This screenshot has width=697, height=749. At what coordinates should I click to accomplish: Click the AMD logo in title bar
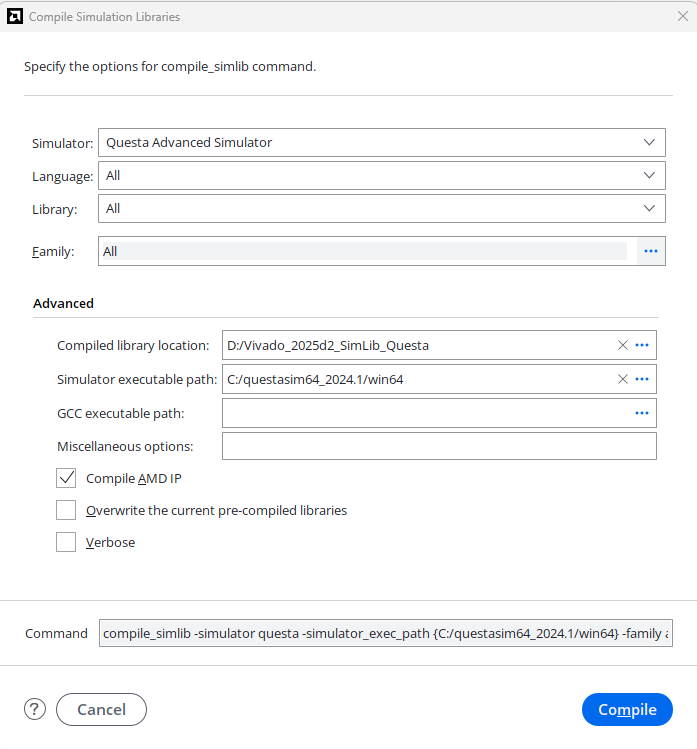[15, 16]
